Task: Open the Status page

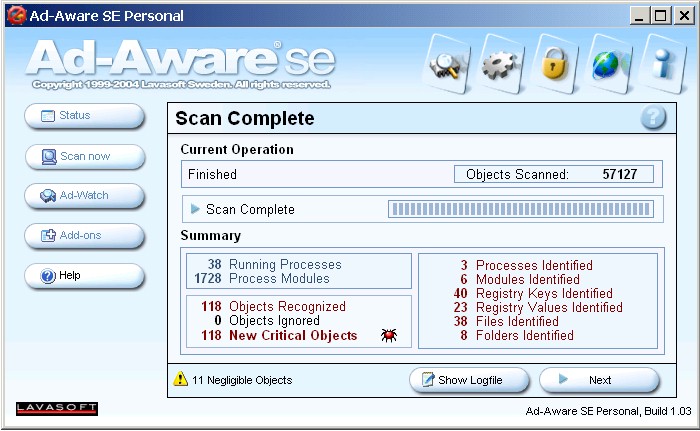Action: pyautogui.click(x=84, y=116)
